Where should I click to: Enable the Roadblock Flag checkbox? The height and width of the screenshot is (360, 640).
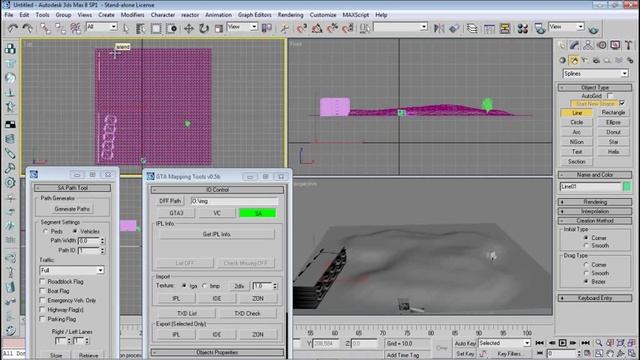click(42, 281)
